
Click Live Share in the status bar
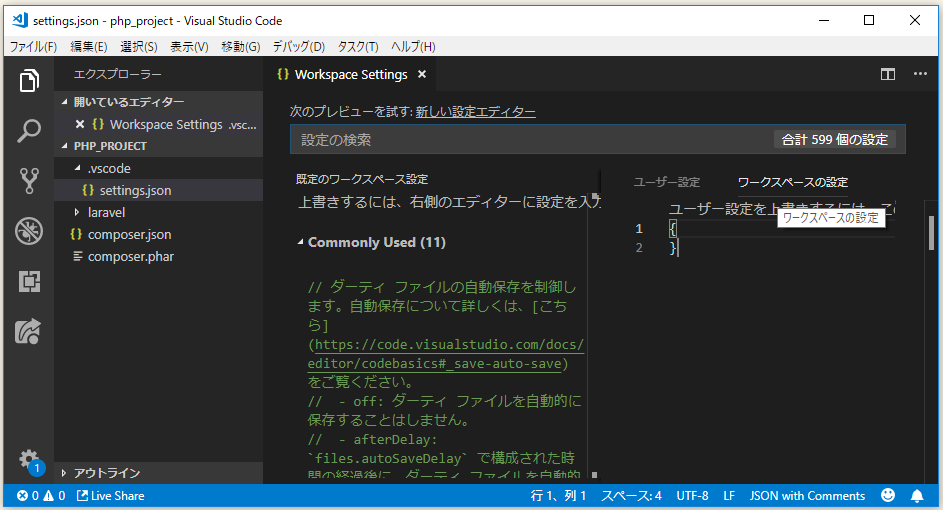click(111, 496)
